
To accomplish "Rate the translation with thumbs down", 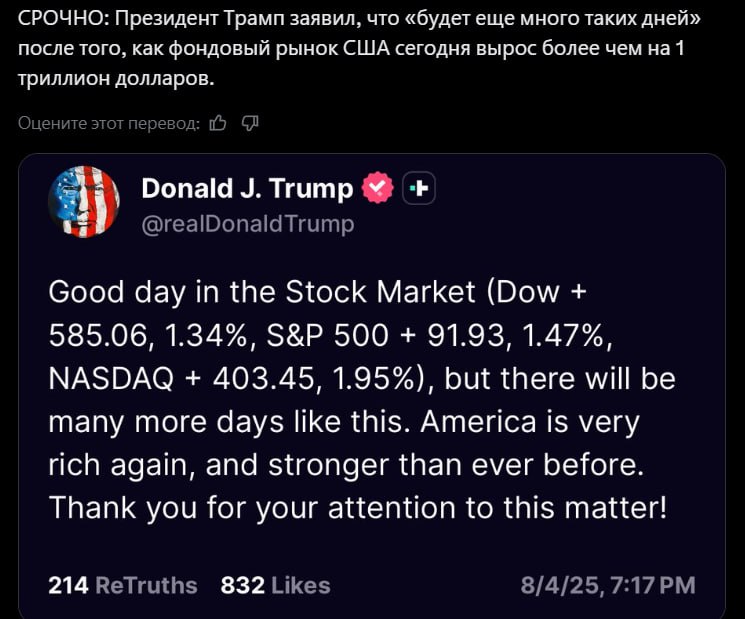I will (x=250, y=123).
